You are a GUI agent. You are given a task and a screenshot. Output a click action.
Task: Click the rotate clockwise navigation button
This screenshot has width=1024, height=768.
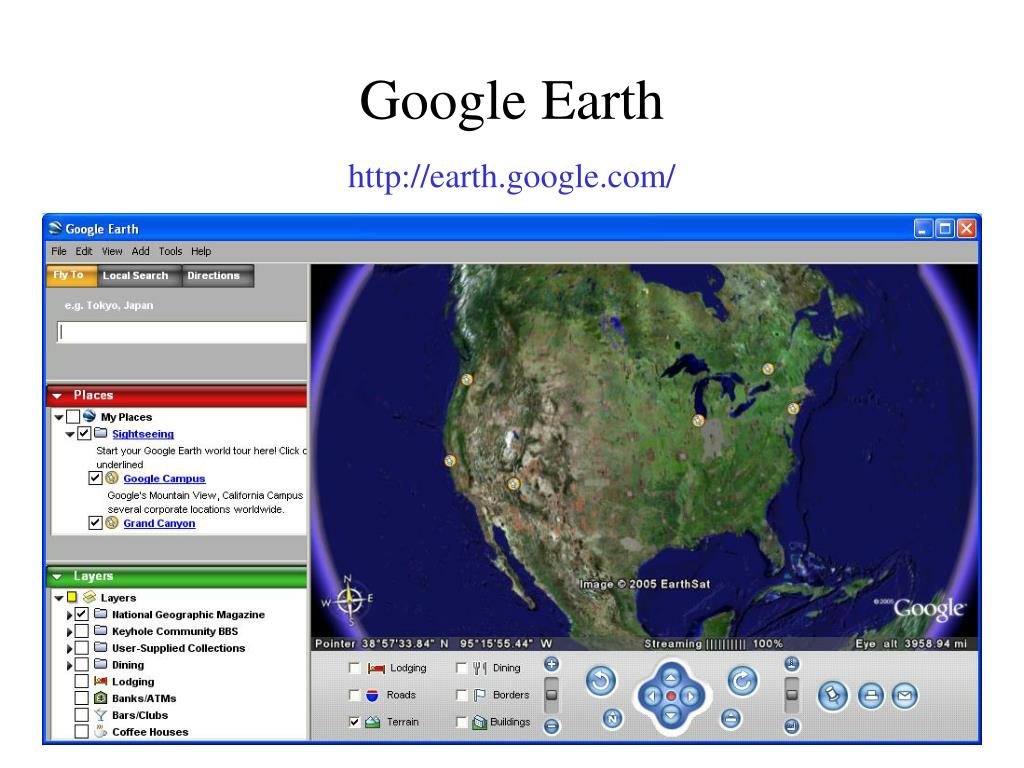(743, 681)
